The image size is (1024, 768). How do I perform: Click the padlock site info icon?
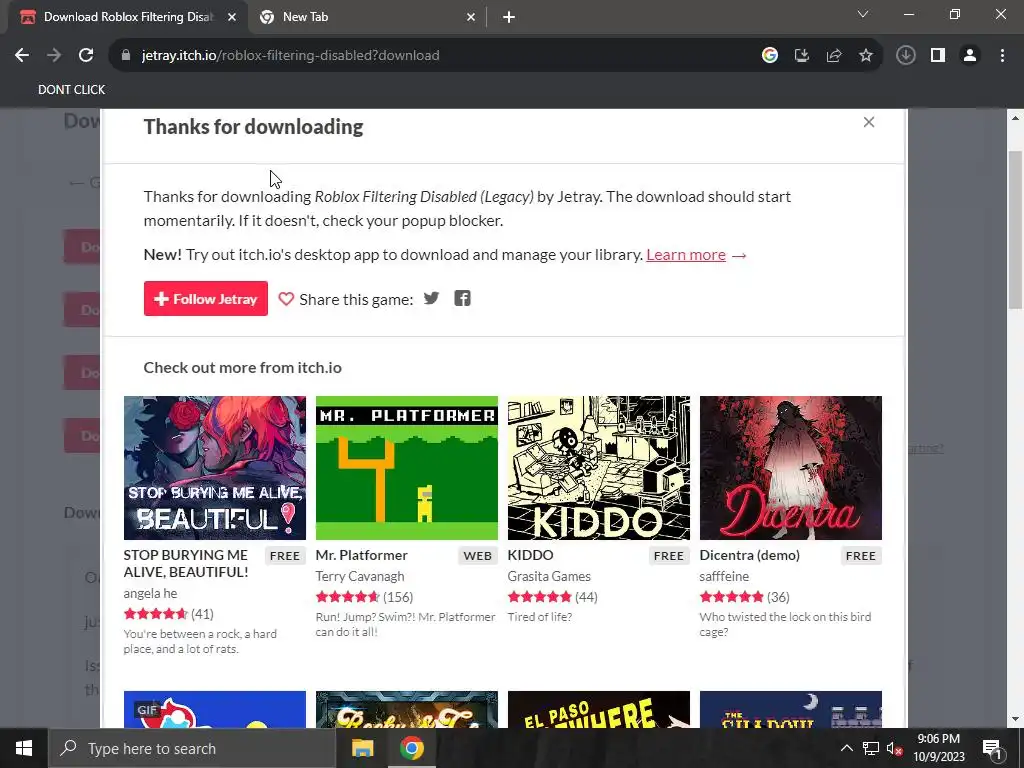pyautogui.click(x=126, y=56)
